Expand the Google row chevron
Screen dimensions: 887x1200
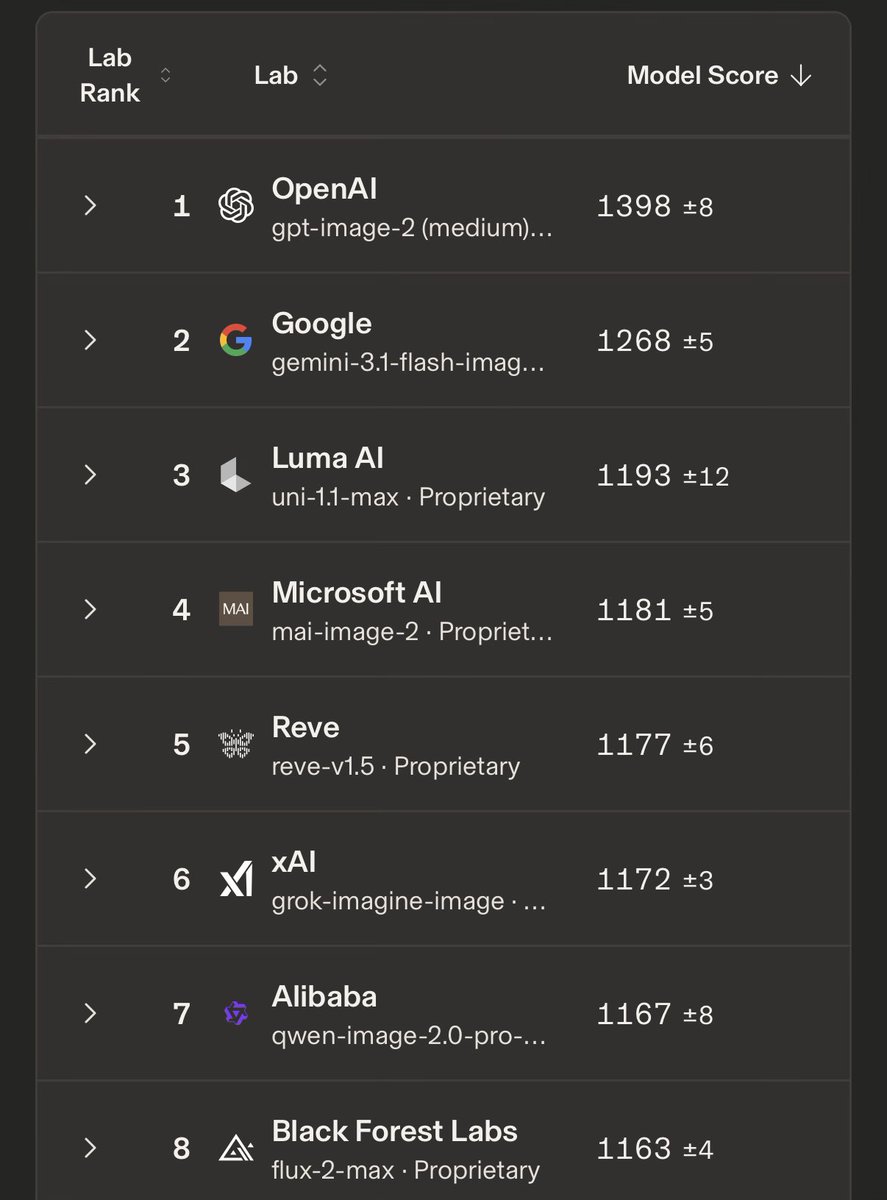pyautogui.click(x=90, y=341)
